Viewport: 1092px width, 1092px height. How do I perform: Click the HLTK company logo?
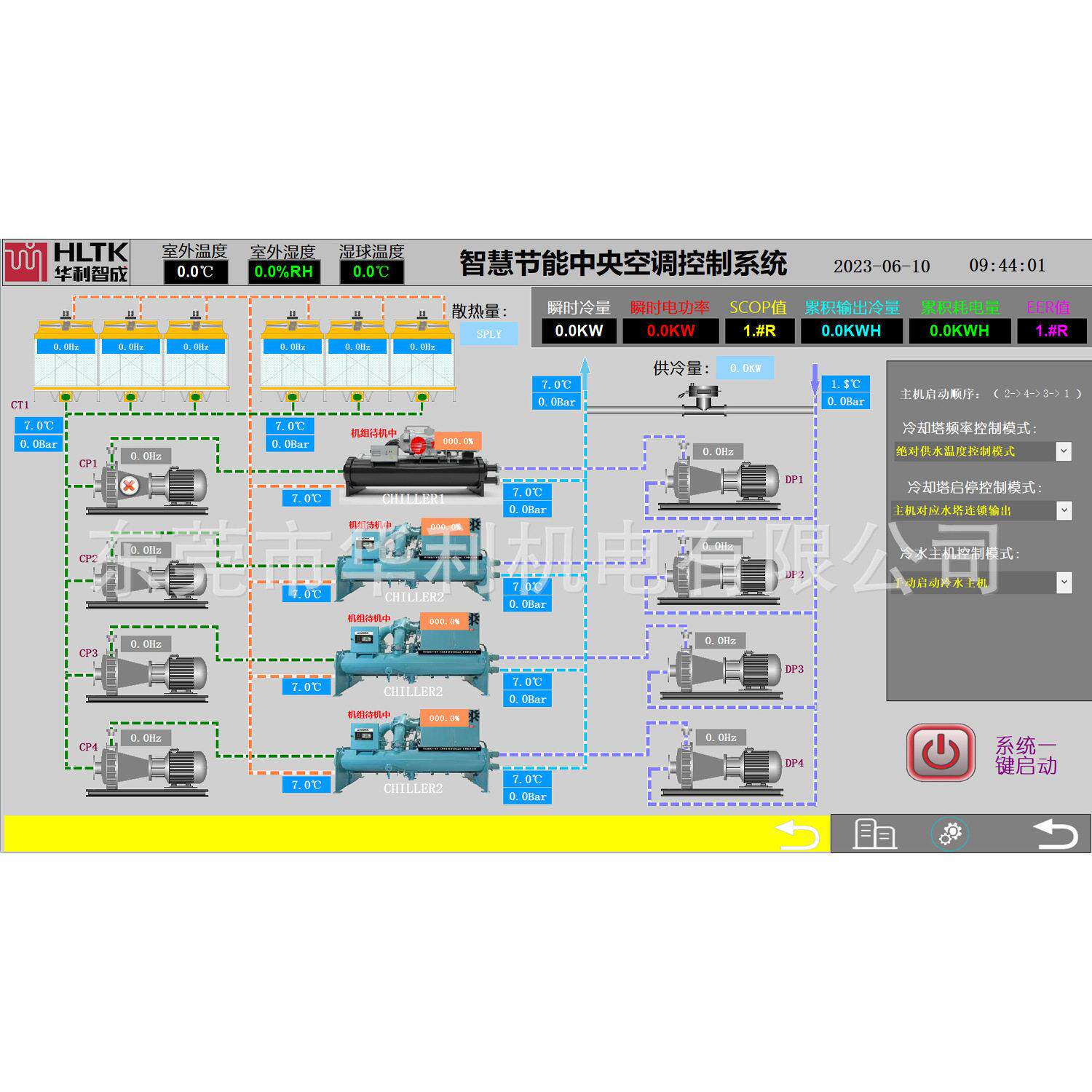[x=67, y=262]
